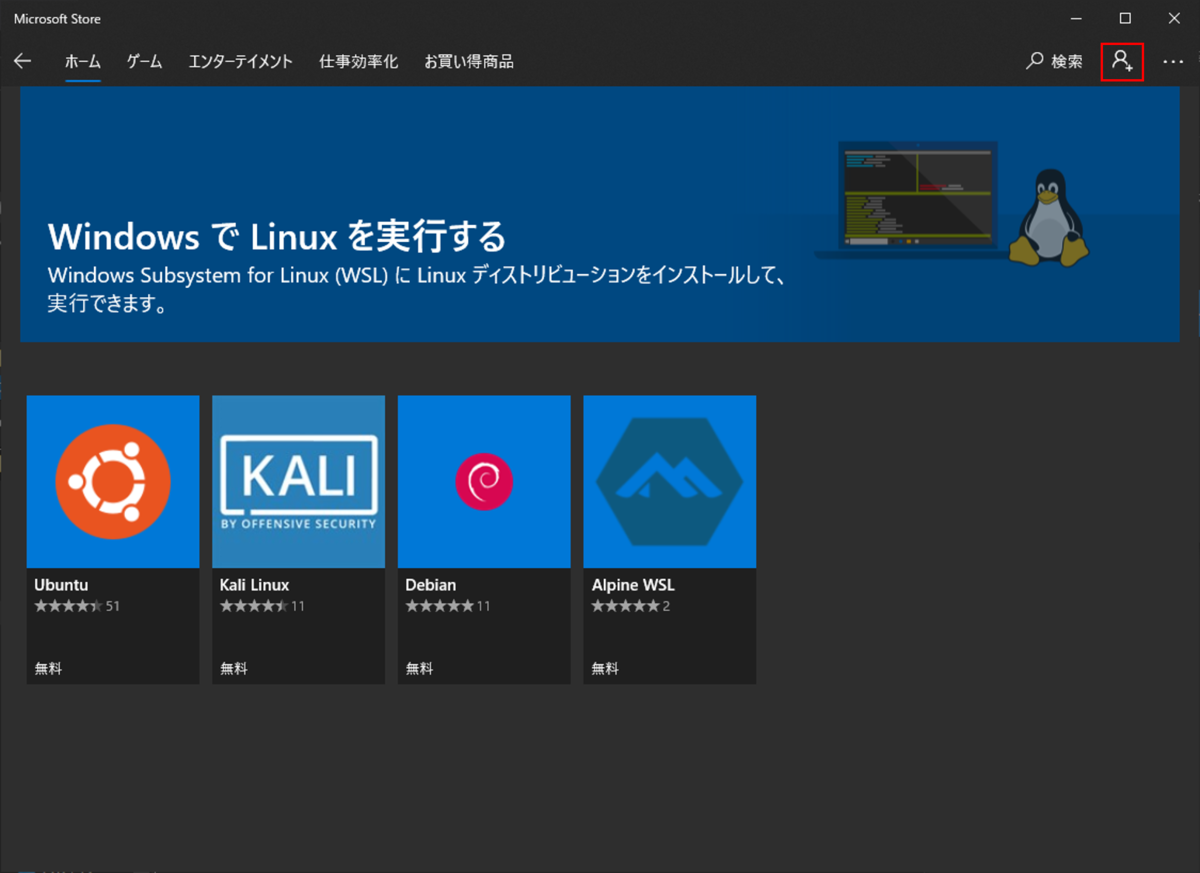
Task: Select the 仕事効率化 tab
Action: 358,62
